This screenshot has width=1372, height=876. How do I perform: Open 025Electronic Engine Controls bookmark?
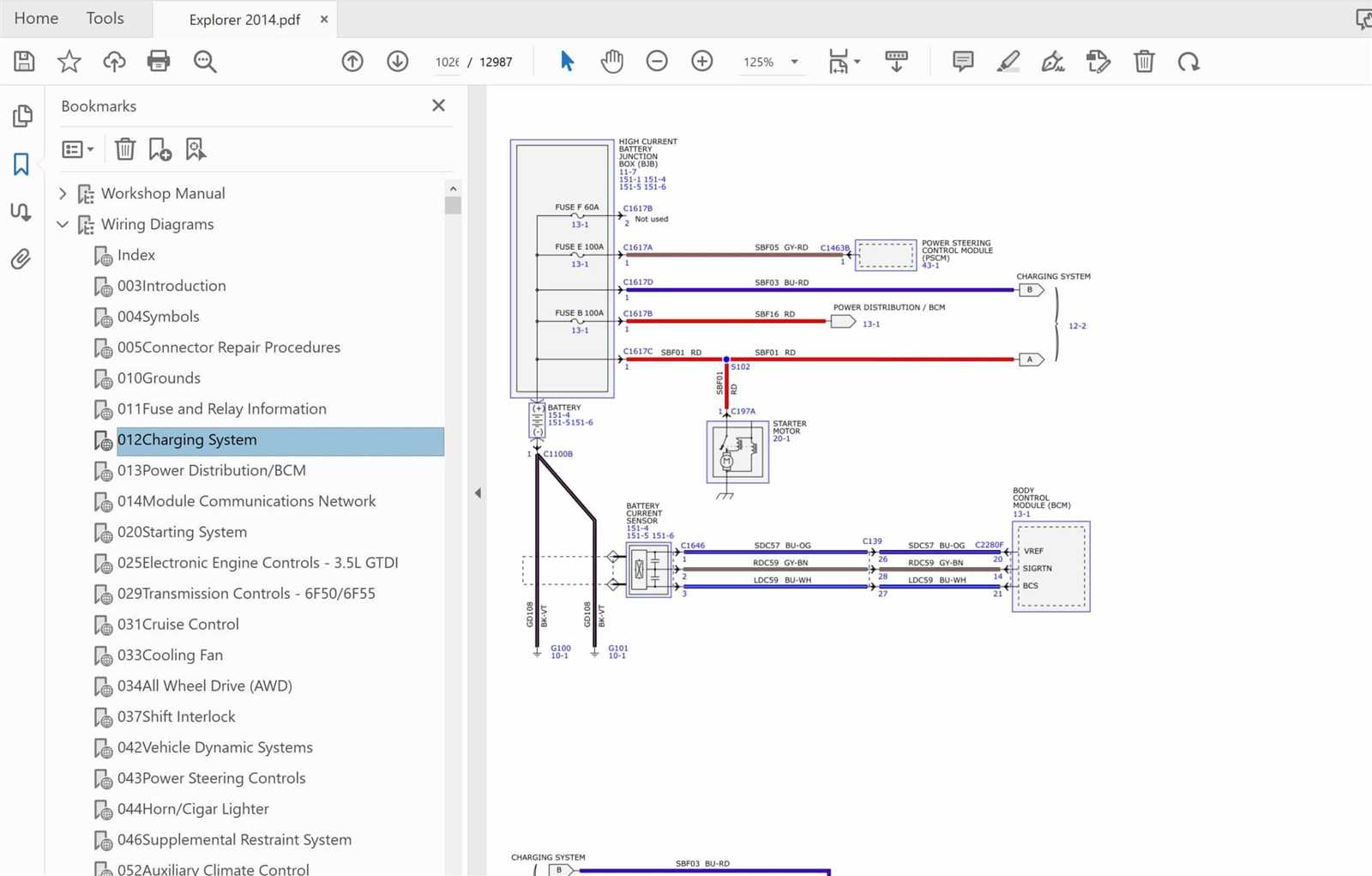pos(258,563)
